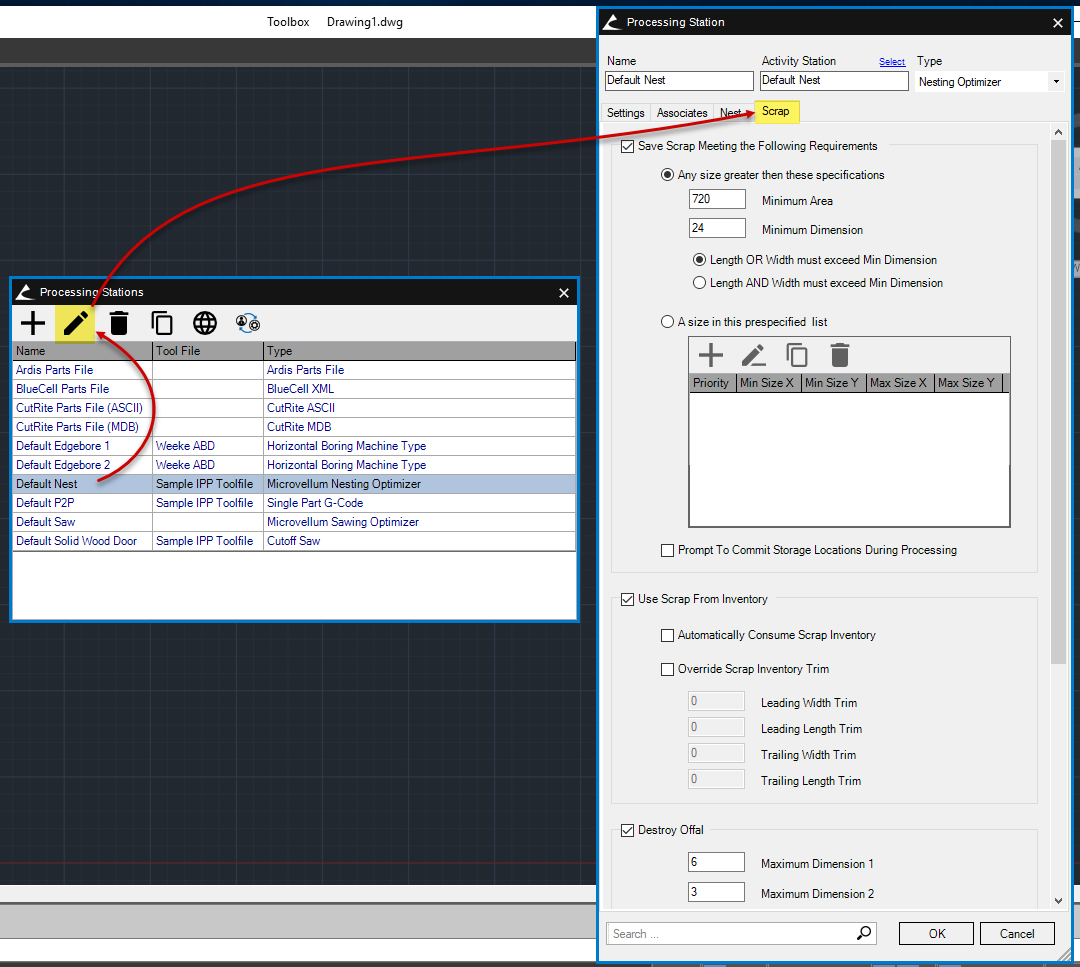
Task: Enable Automatically Consume Scrap Inventory
Action: click(x=668, y=635)
